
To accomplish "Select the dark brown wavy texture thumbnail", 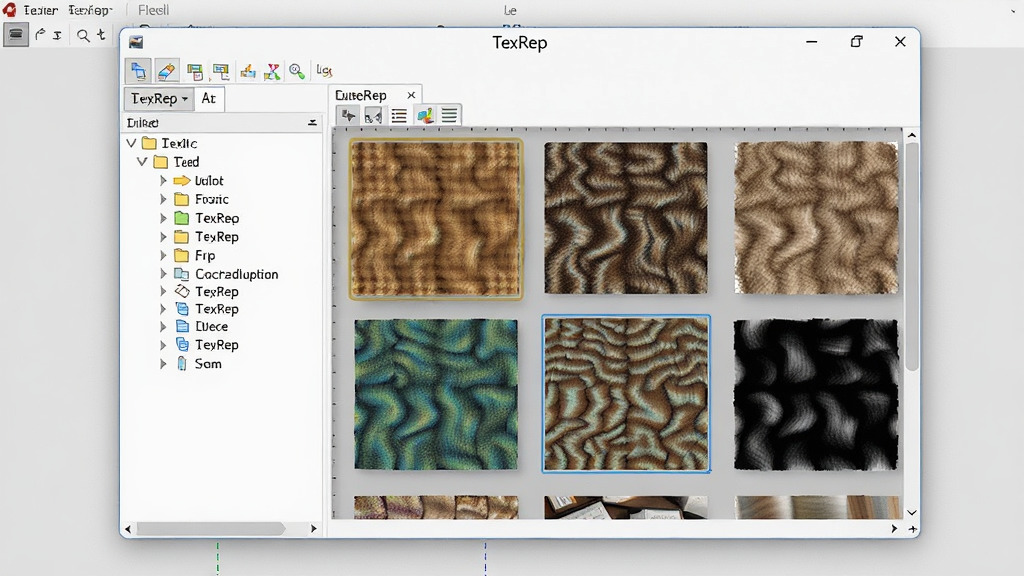I will (x=626, y=218).
